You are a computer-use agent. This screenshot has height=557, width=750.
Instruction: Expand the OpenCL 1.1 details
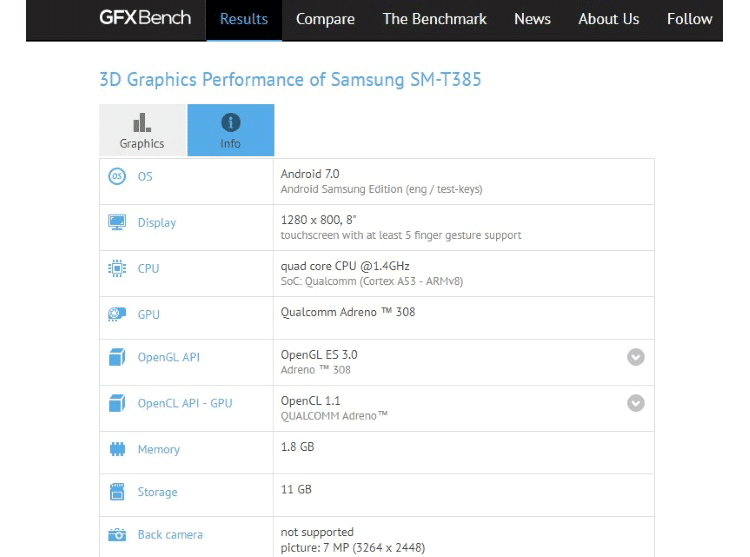[x=636, y=403]
